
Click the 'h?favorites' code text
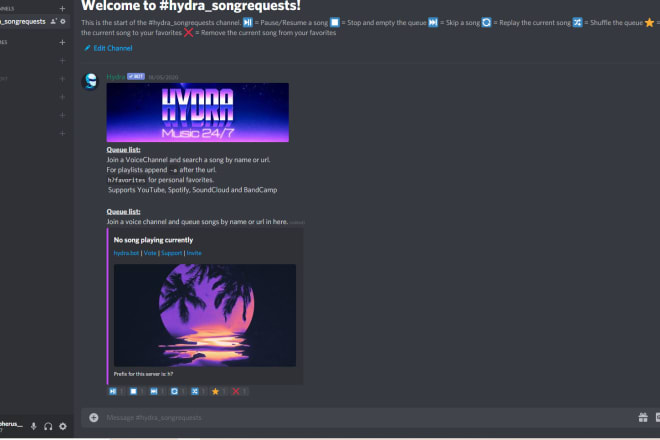click(x=126, y=180)
